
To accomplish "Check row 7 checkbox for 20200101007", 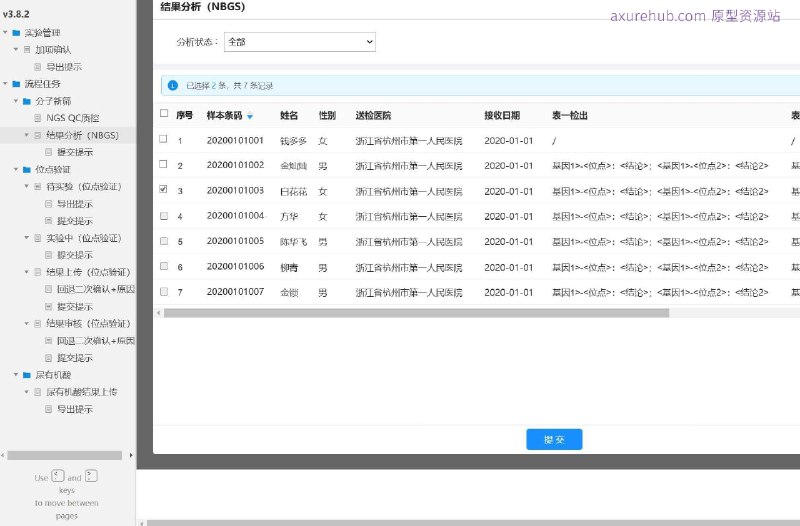I will pos(164,292).
